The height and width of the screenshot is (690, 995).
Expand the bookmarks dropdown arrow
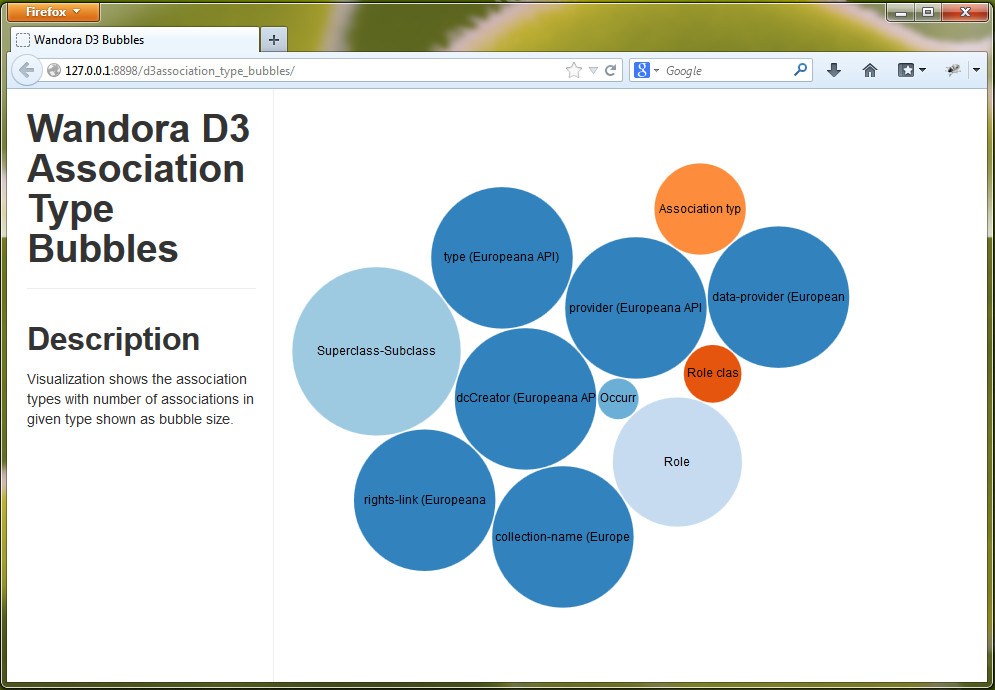(x=921, y=70)
